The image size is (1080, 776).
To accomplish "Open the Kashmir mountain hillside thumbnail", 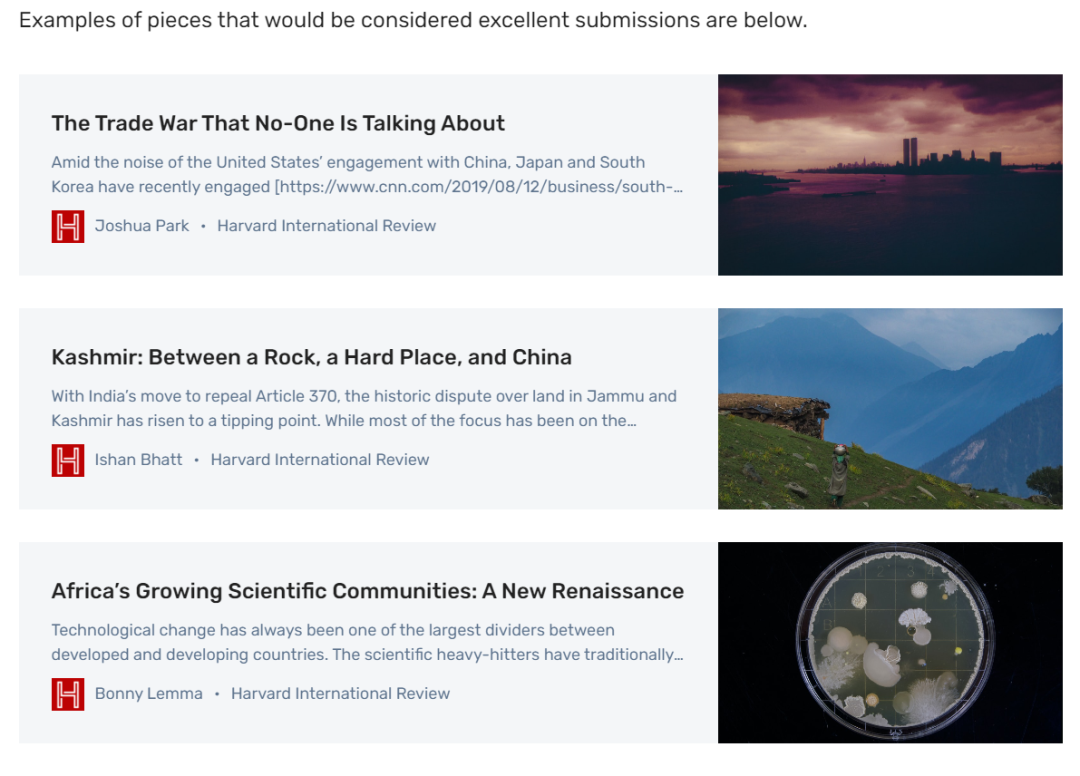I will point(890,409).
